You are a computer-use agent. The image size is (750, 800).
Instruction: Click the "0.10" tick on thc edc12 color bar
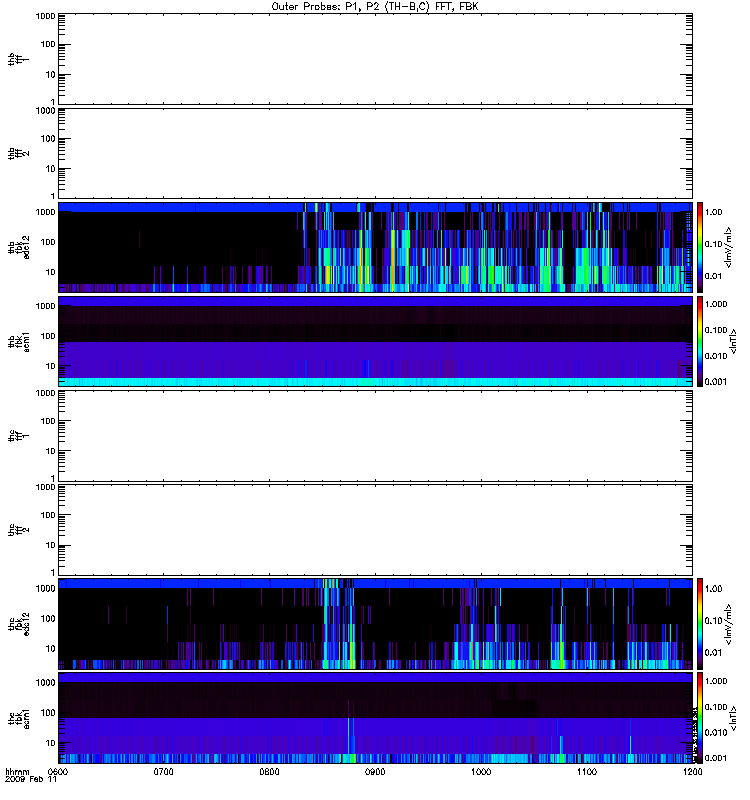(x=713, y=620)
